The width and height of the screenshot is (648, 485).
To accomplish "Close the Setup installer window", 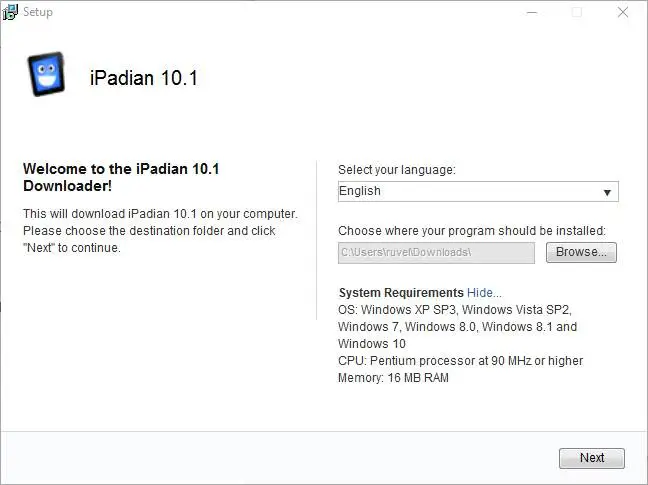I will click(622, 12).
